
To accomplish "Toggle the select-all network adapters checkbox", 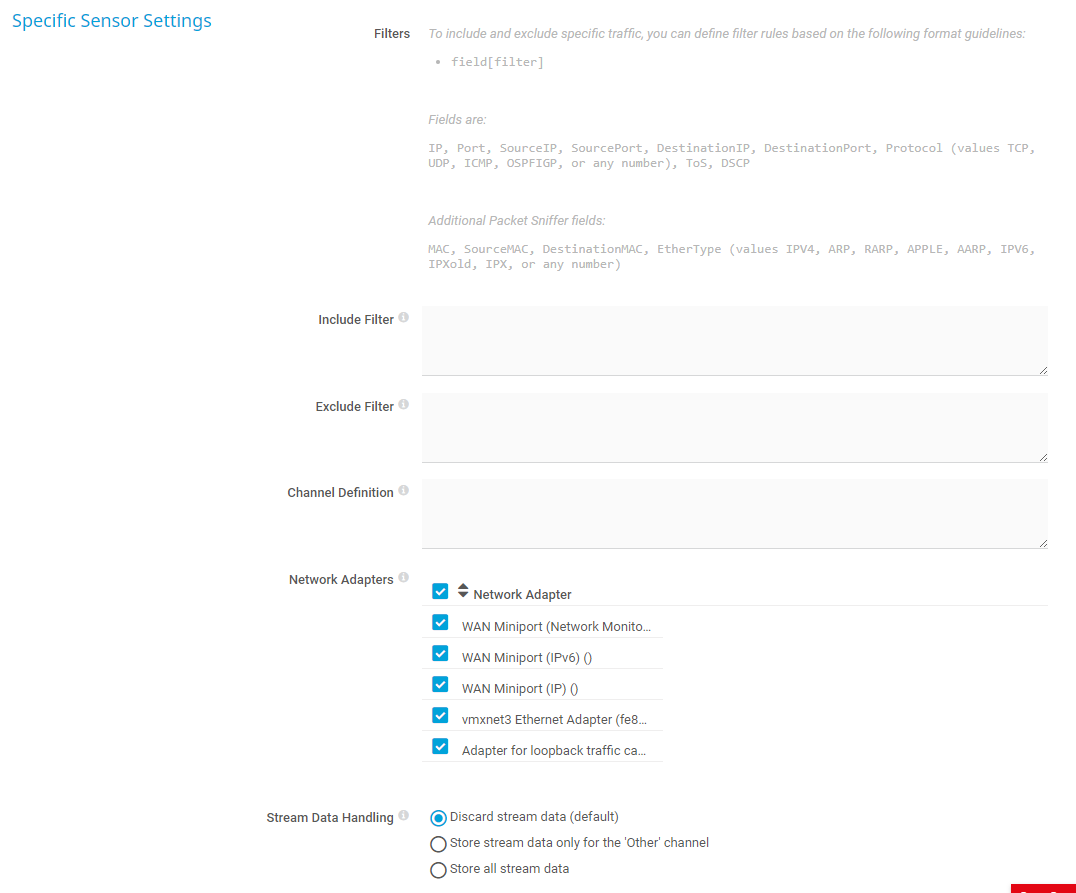I will pyautogui.click(x=440, y=591).
